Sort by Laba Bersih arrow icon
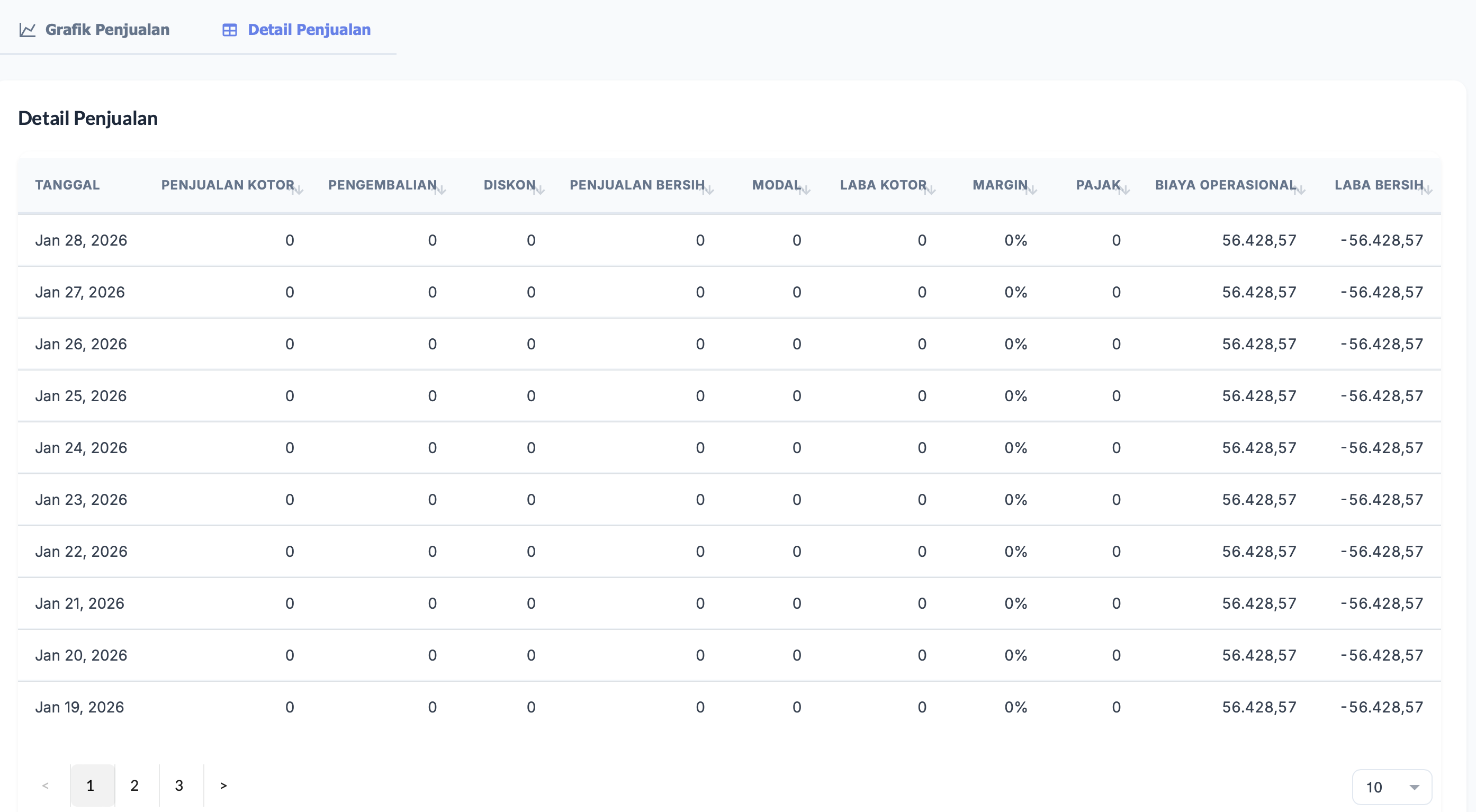The image size is (1476, 812). 1427,190
